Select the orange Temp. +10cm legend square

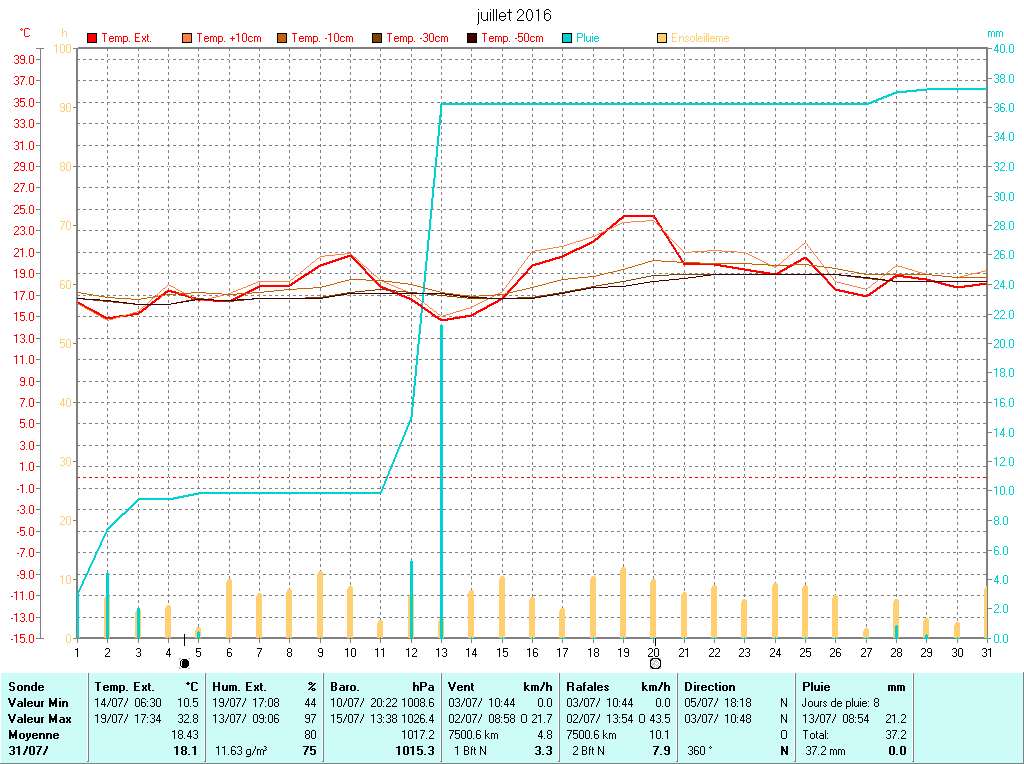coord(187,38)
